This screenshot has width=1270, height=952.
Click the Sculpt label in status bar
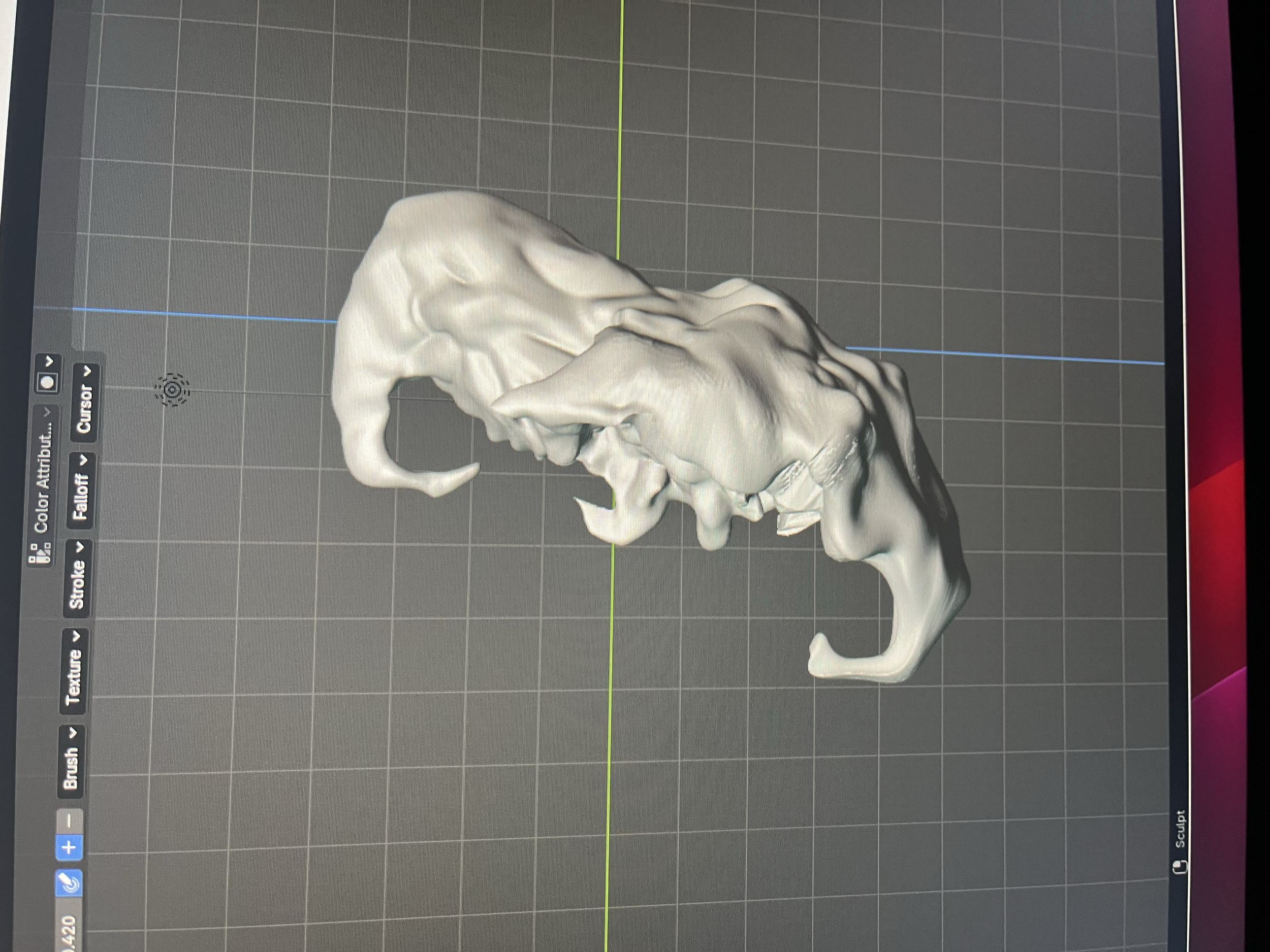1180,829
